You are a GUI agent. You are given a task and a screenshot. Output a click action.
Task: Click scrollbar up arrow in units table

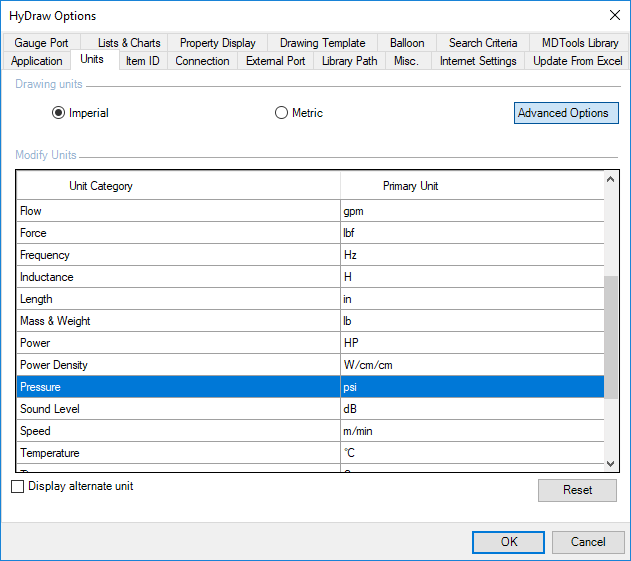610,179
